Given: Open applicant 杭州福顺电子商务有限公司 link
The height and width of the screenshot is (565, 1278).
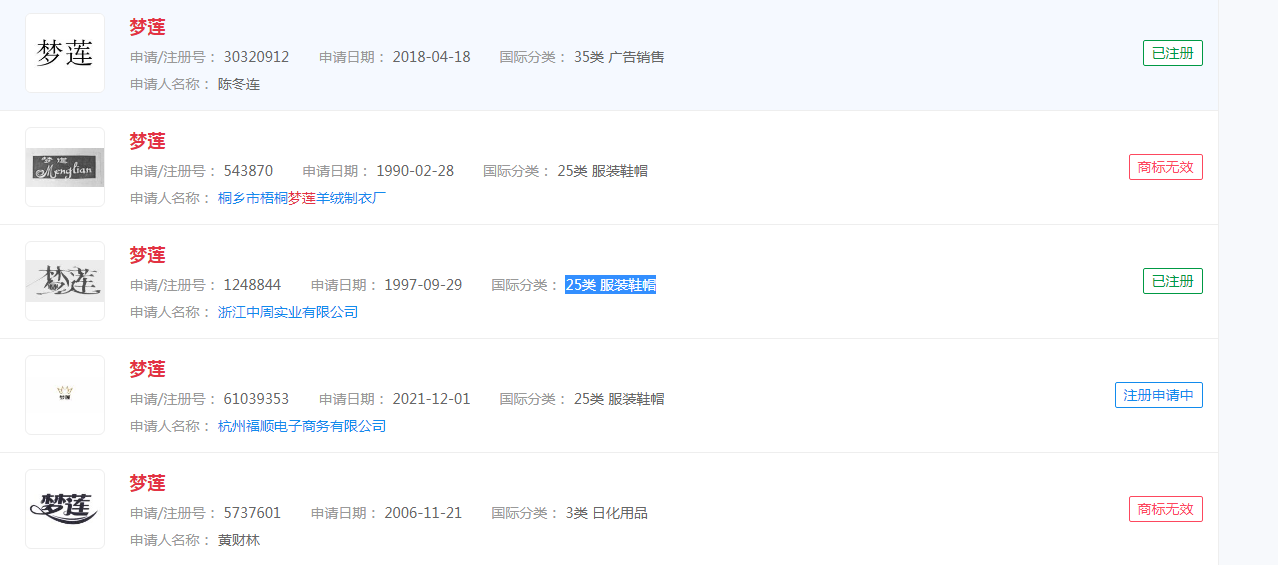Looking at the screenshot, I should (302, 426).
